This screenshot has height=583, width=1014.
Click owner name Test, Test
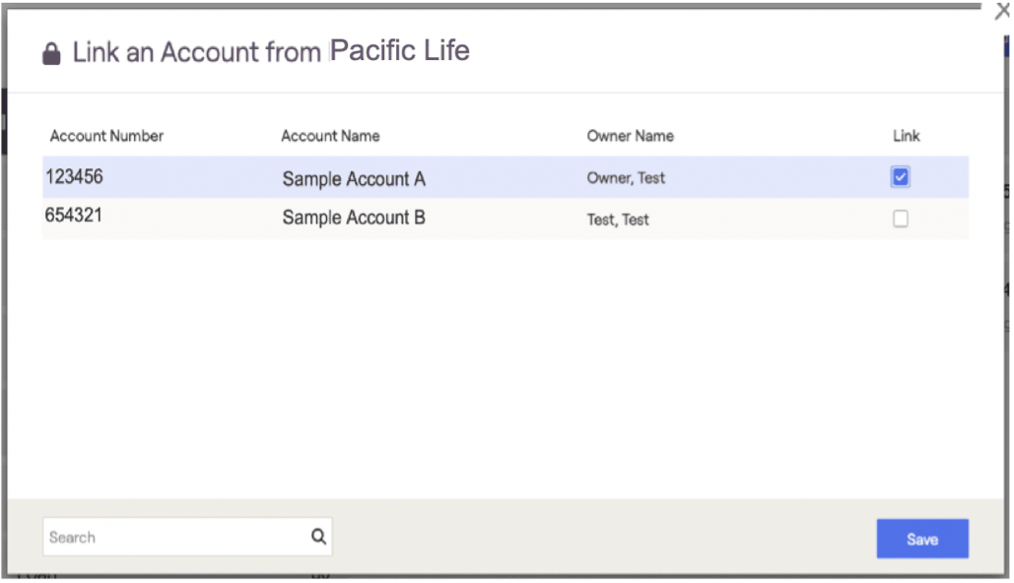tap(618, 220)
